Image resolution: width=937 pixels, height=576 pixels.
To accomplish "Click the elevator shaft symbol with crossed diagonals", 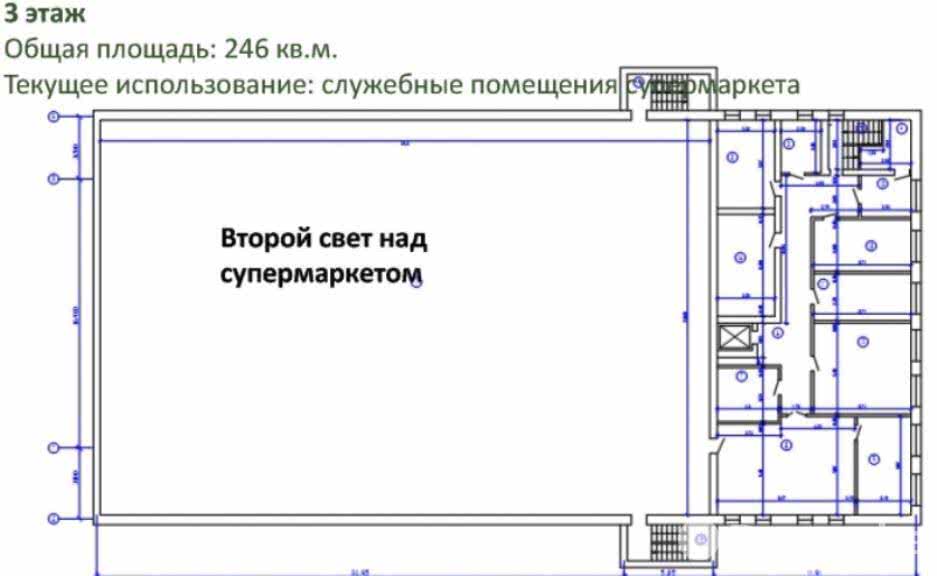I will (735, 336).
